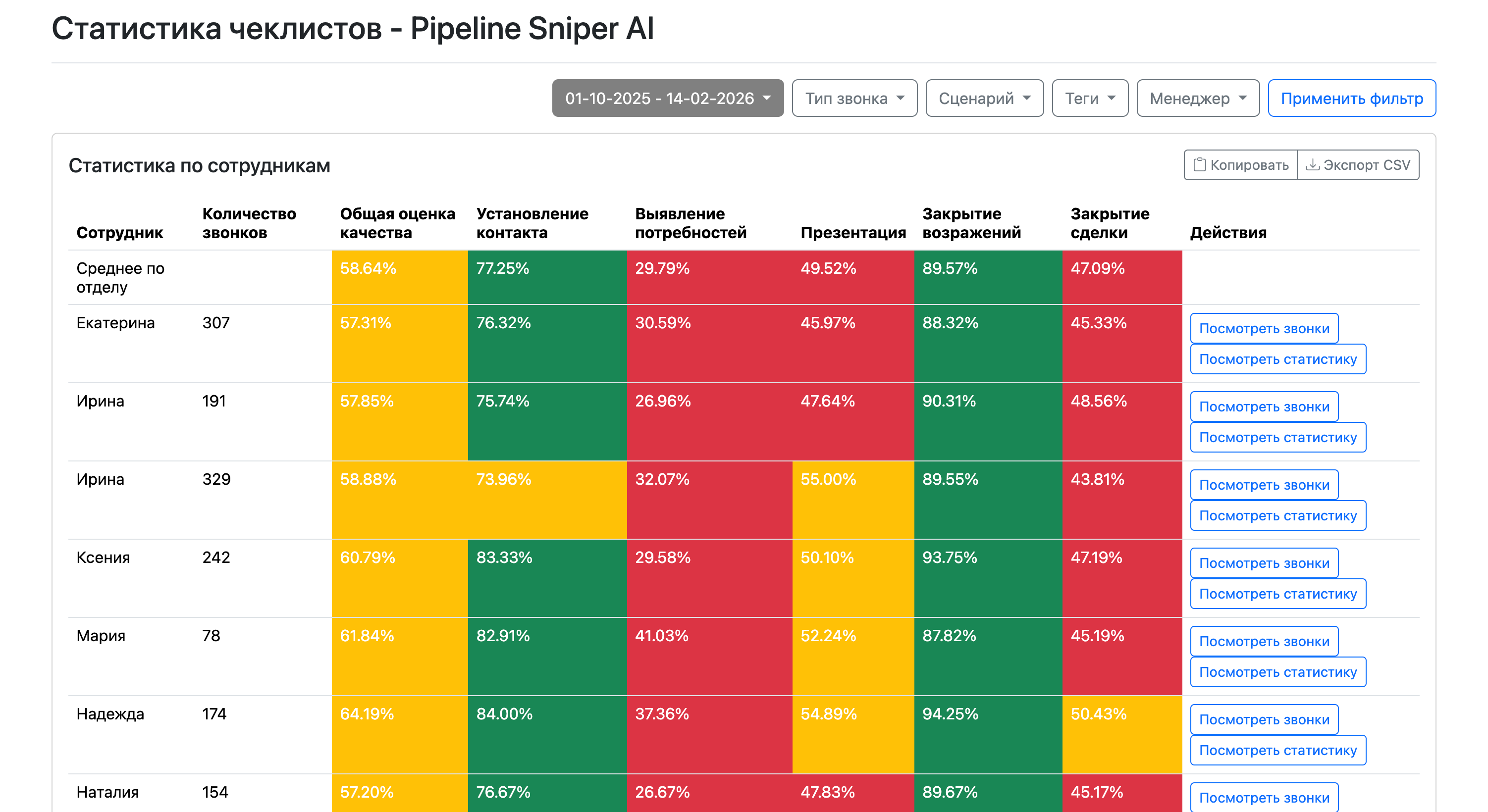Viewport: 1488px width, 812px height.
Task: Expand the Теги filter dropdown
Action: coord(1089,98)
